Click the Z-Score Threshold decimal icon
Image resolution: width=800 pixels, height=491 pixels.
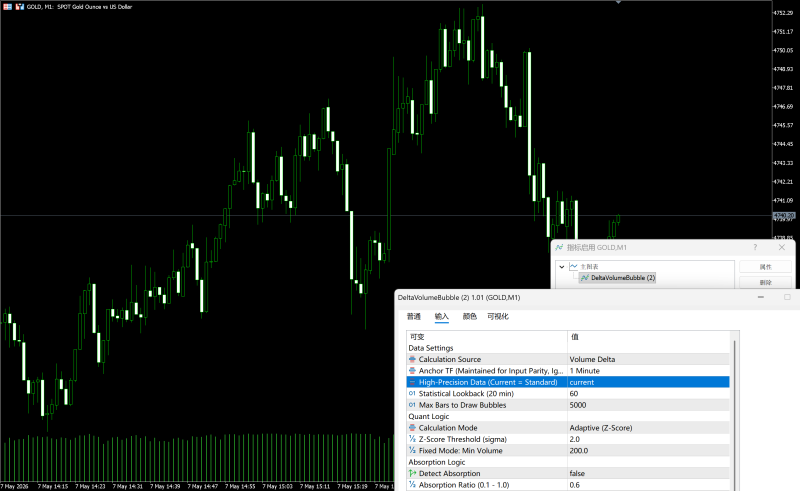click(412, 439)
